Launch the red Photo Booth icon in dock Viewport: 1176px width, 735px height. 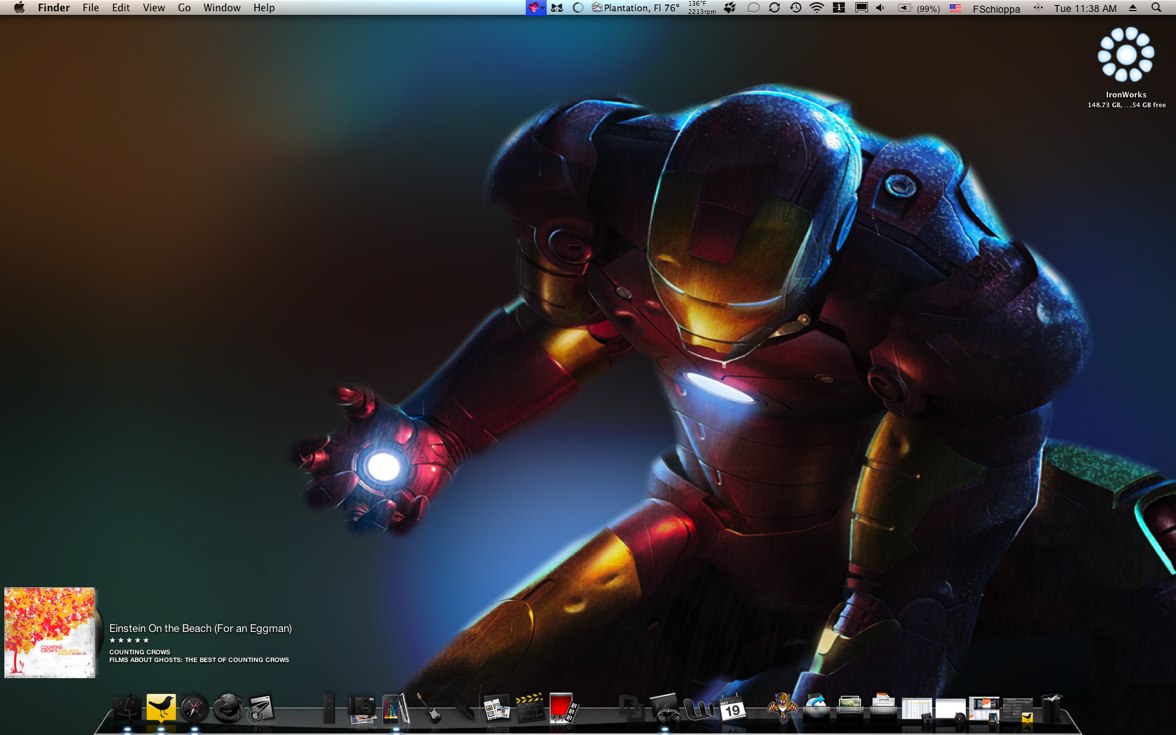[562, 708]
